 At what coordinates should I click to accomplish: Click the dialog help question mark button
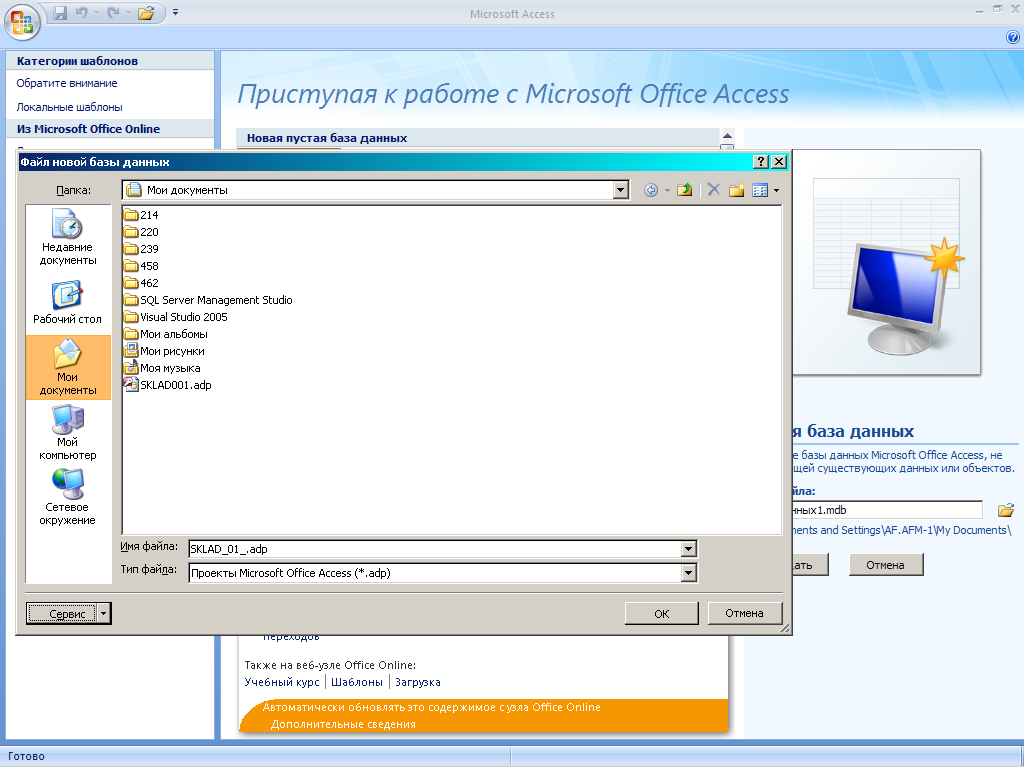tap(761, 162)
